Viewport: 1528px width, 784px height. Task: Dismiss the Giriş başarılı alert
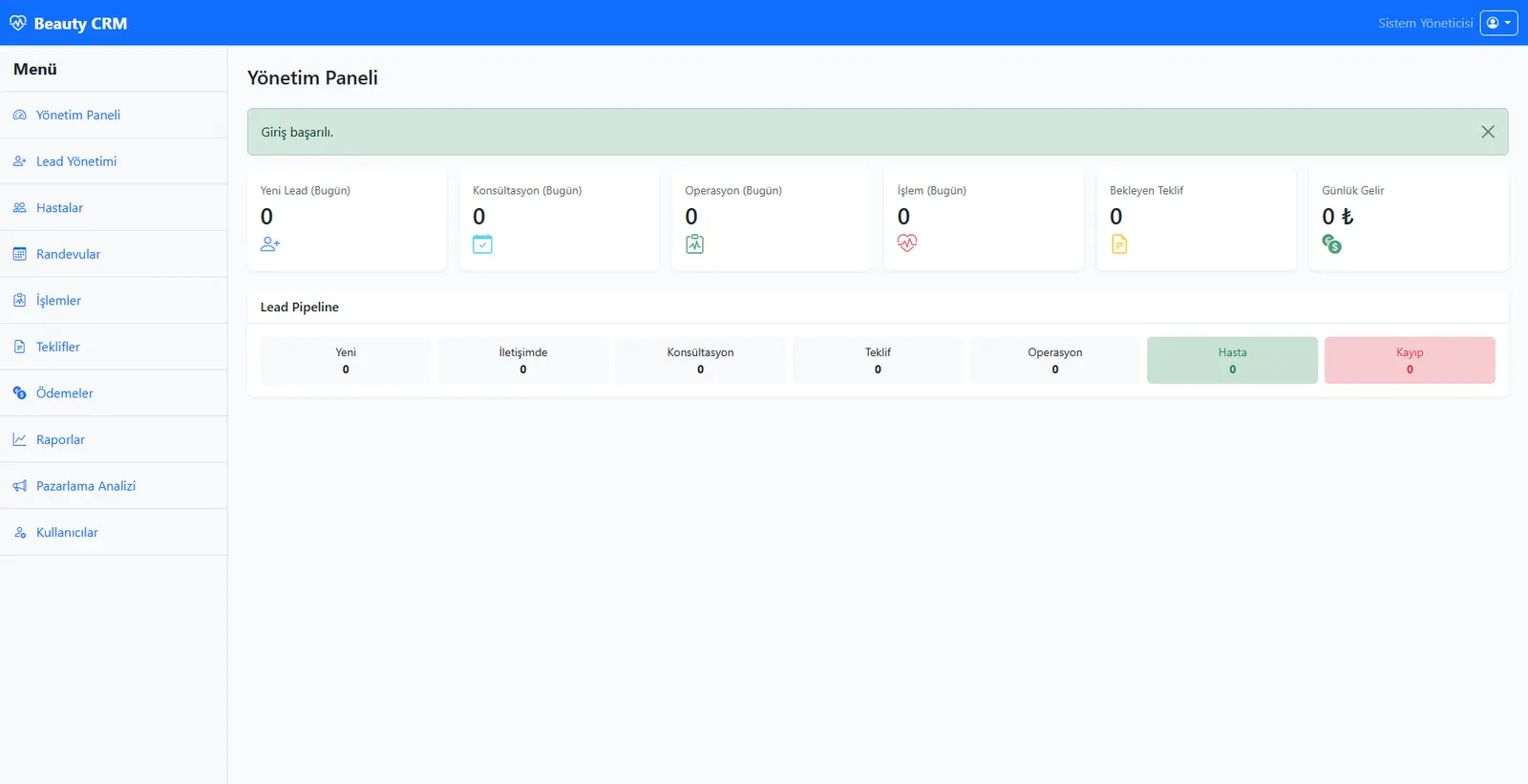click(1488, 132)
